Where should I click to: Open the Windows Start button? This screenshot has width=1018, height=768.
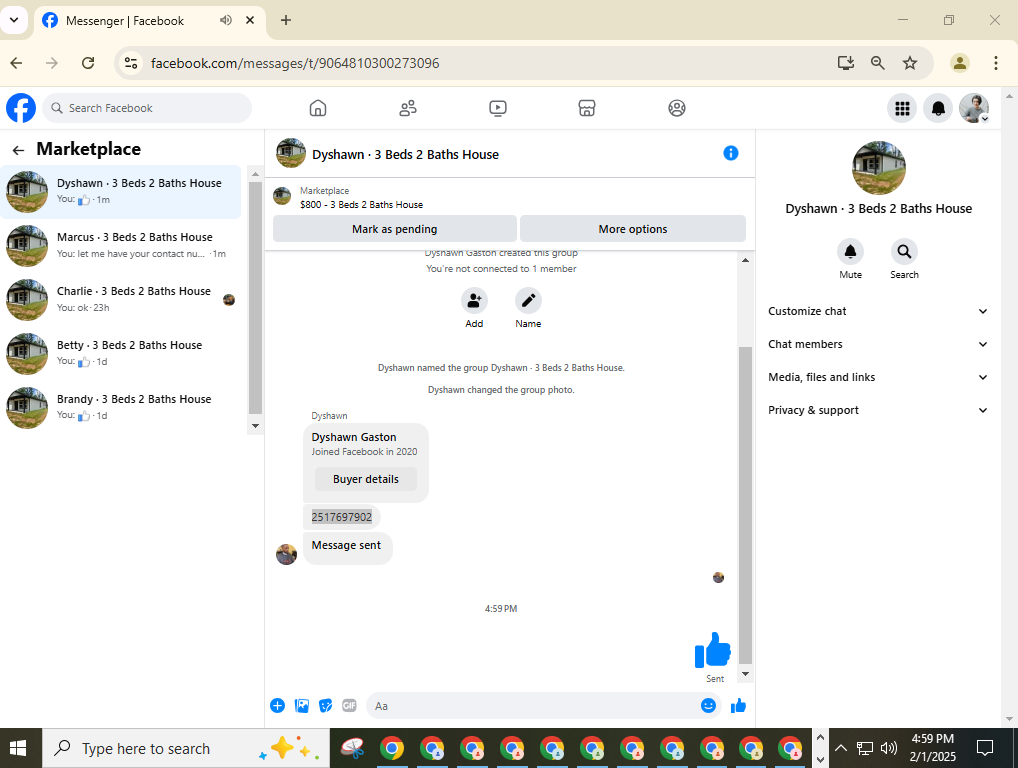pyautogui.click(x=18, y=749)
